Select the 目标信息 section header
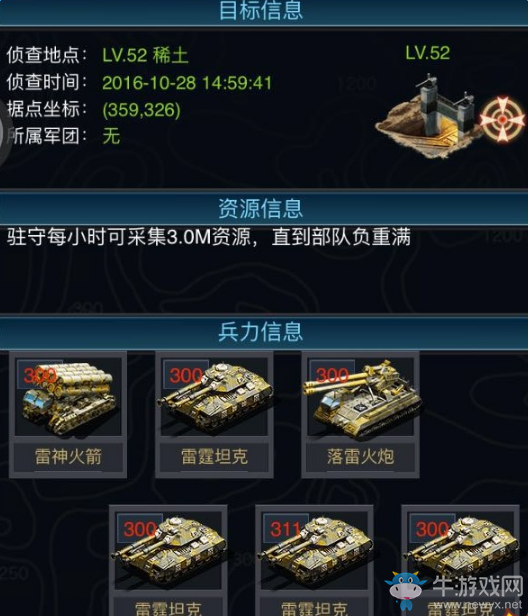Viewport: 528px width, 616px height. pyautogui.click(x=261, y=10)
